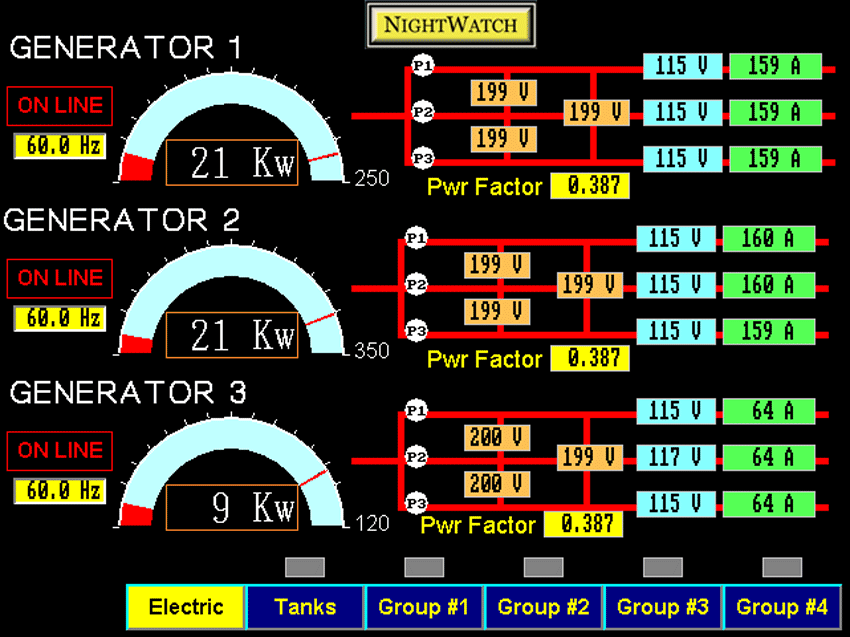Viewport: 850px width, 637px height.
Task: Click Generator 1 frequency 60.0 Hz field
Action: point(59,146)
